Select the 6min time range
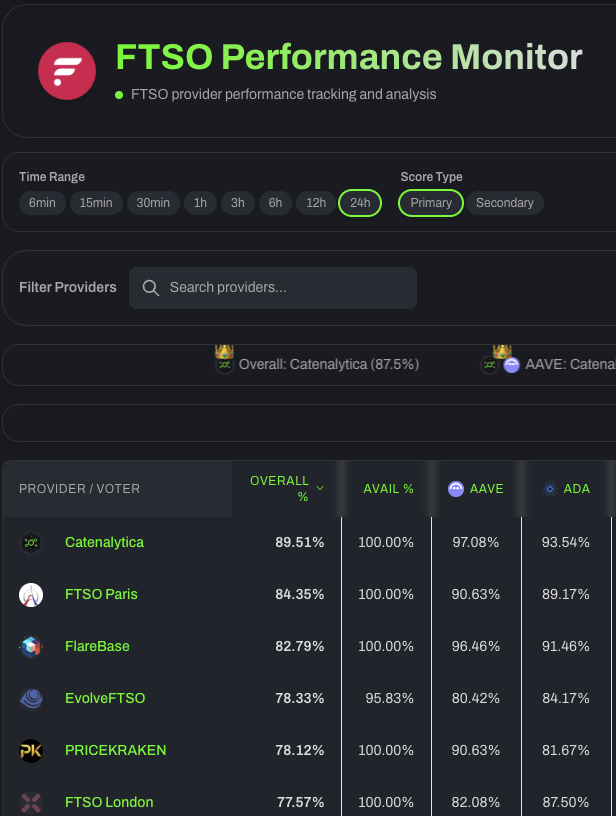 click(x=42, y=203)
